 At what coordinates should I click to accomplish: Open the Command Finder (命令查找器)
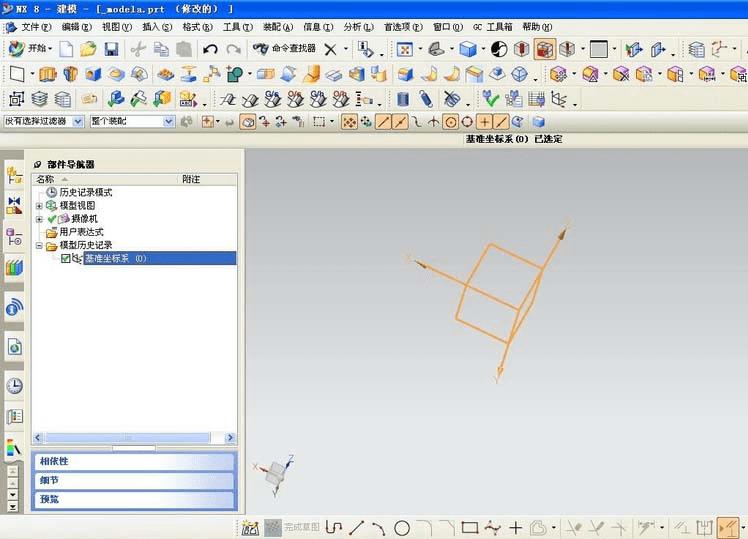click(x=285, y=49)
